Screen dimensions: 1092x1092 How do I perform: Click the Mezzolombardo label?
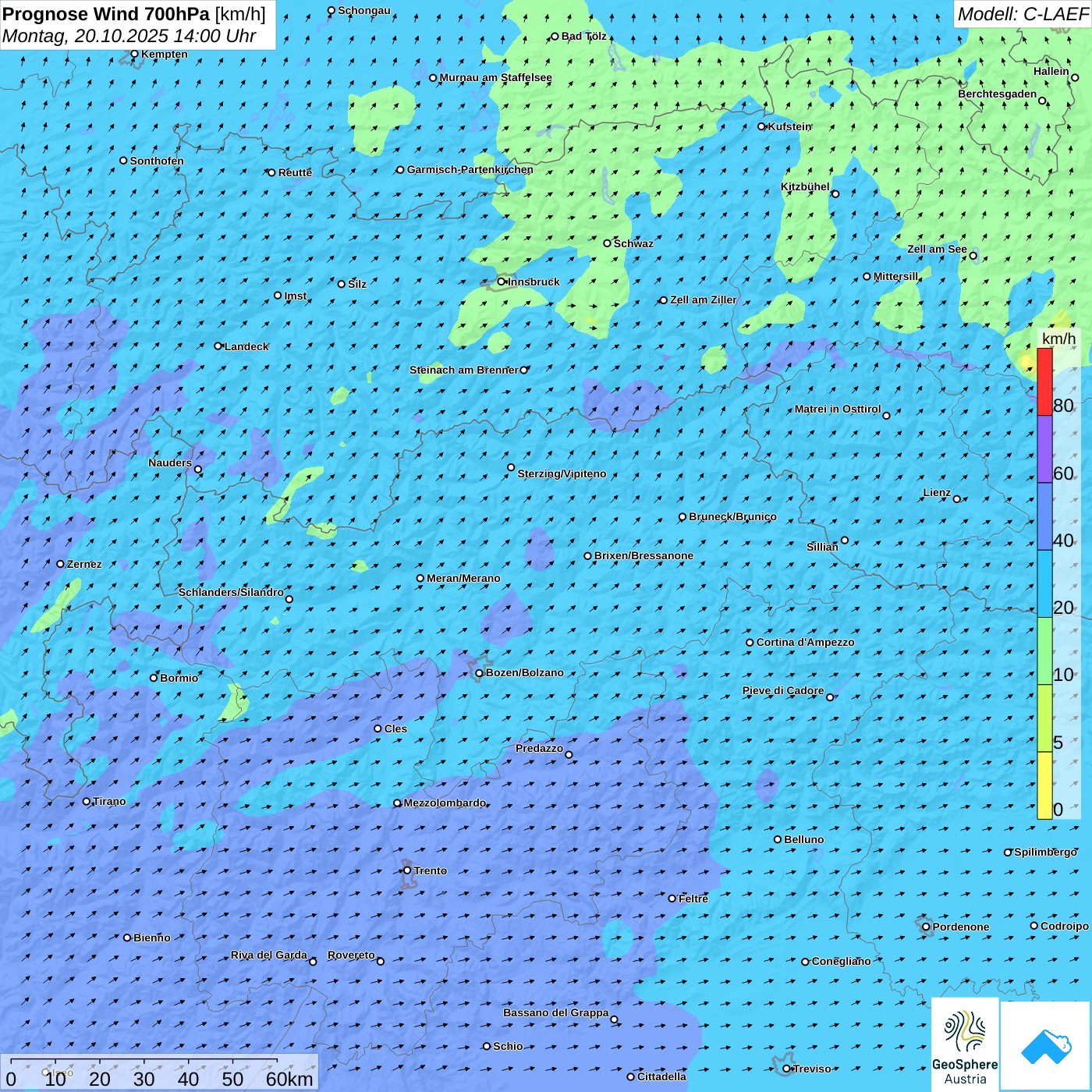(x=445, y=803)
